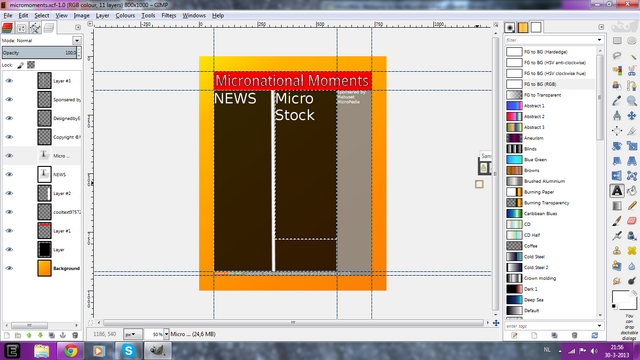Select the Measure compass tool
640x360 pixels.
(617, 116)
